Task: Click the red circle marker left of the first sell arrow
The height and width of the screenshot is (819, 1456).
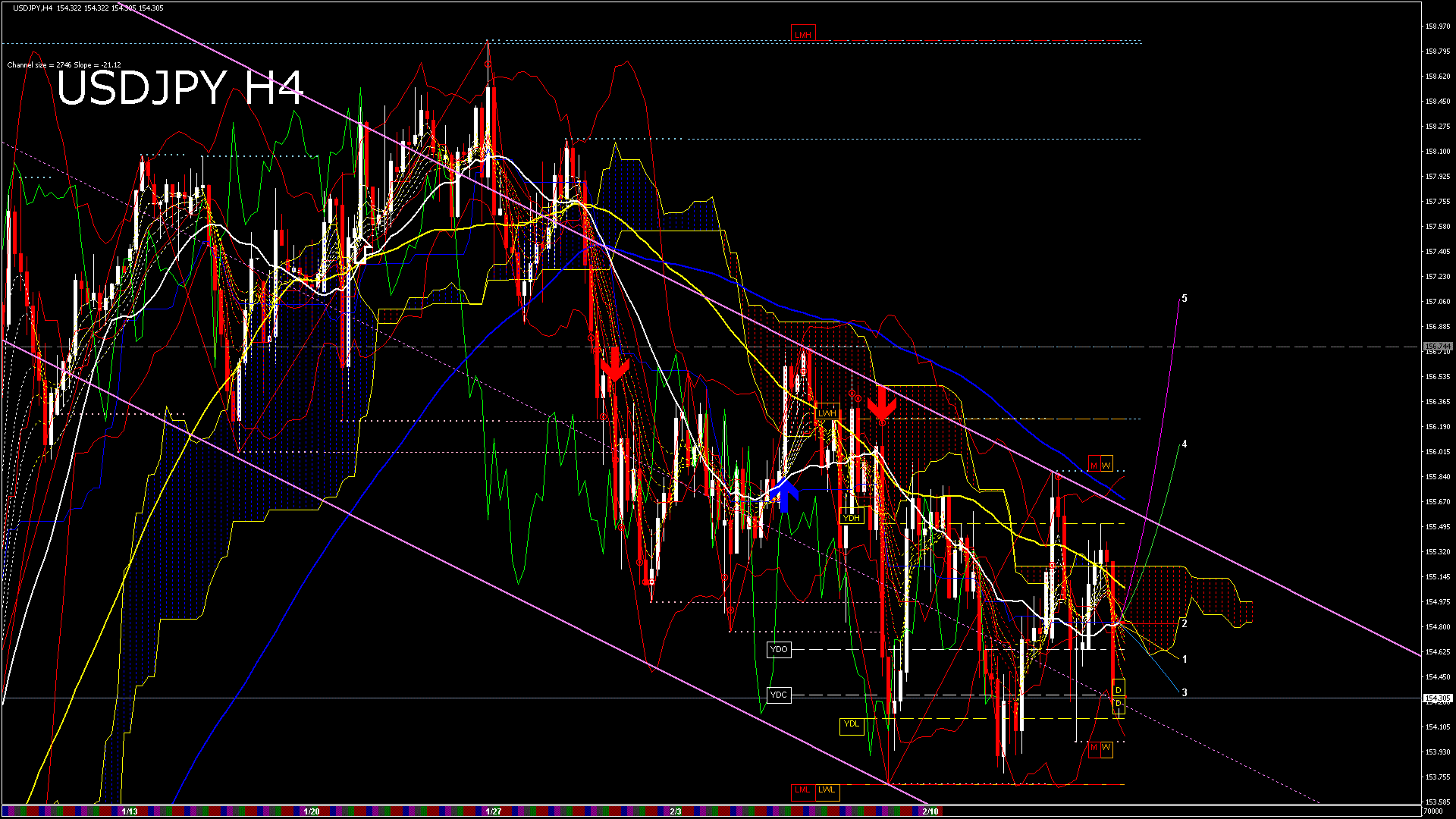Action: [591, 337]
